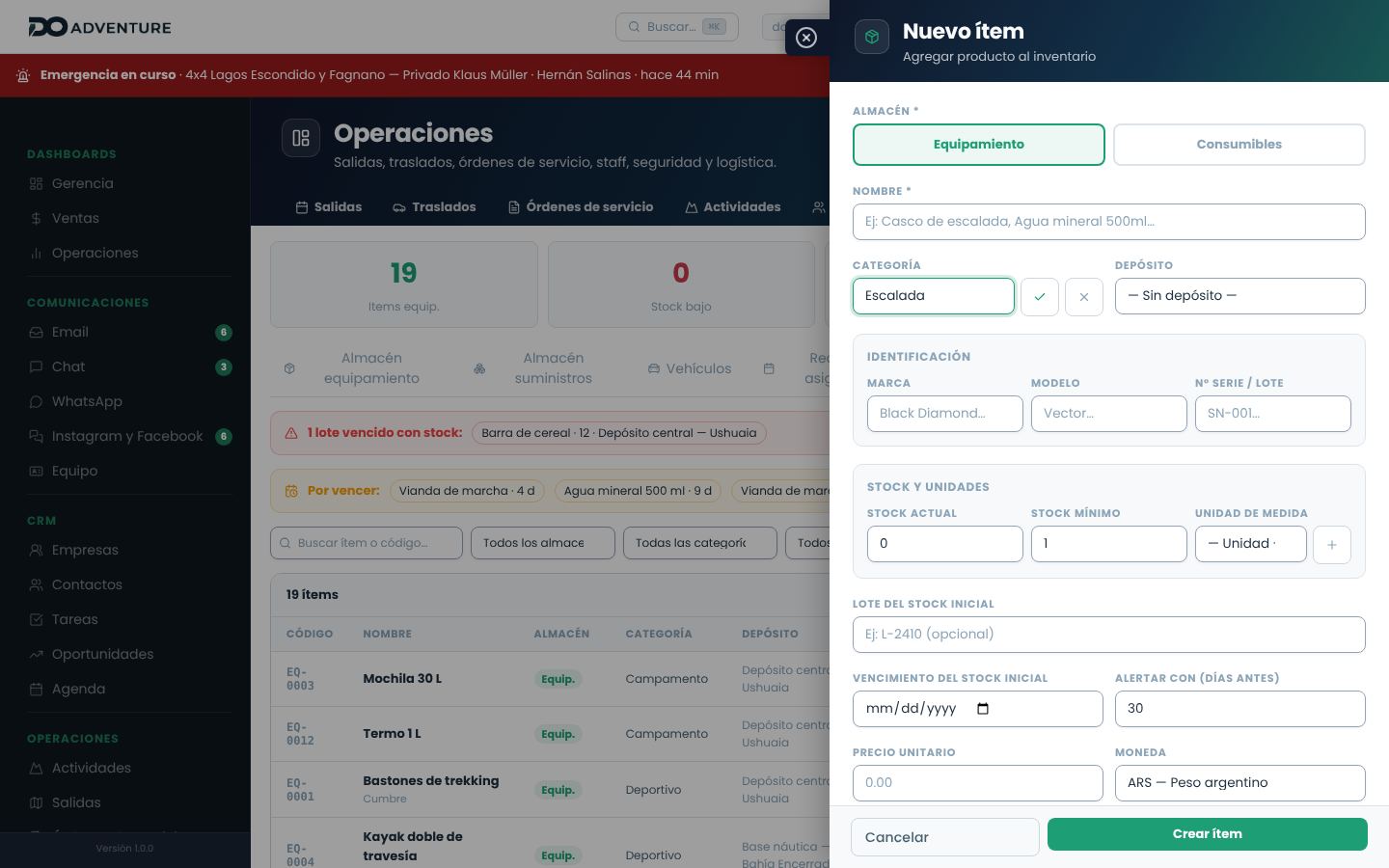1389x868 pixels.
Task: Open Tareas in CRM section
Action: point(74,620)
